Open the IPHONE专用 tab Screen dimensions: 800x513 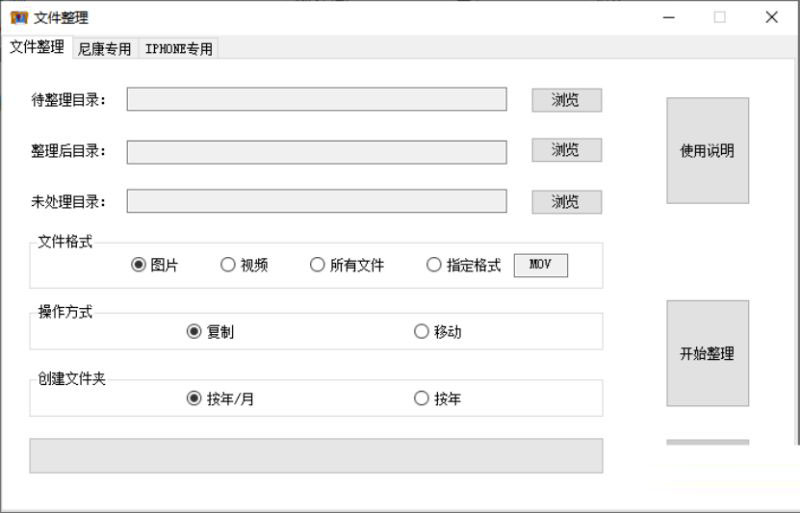178,48
